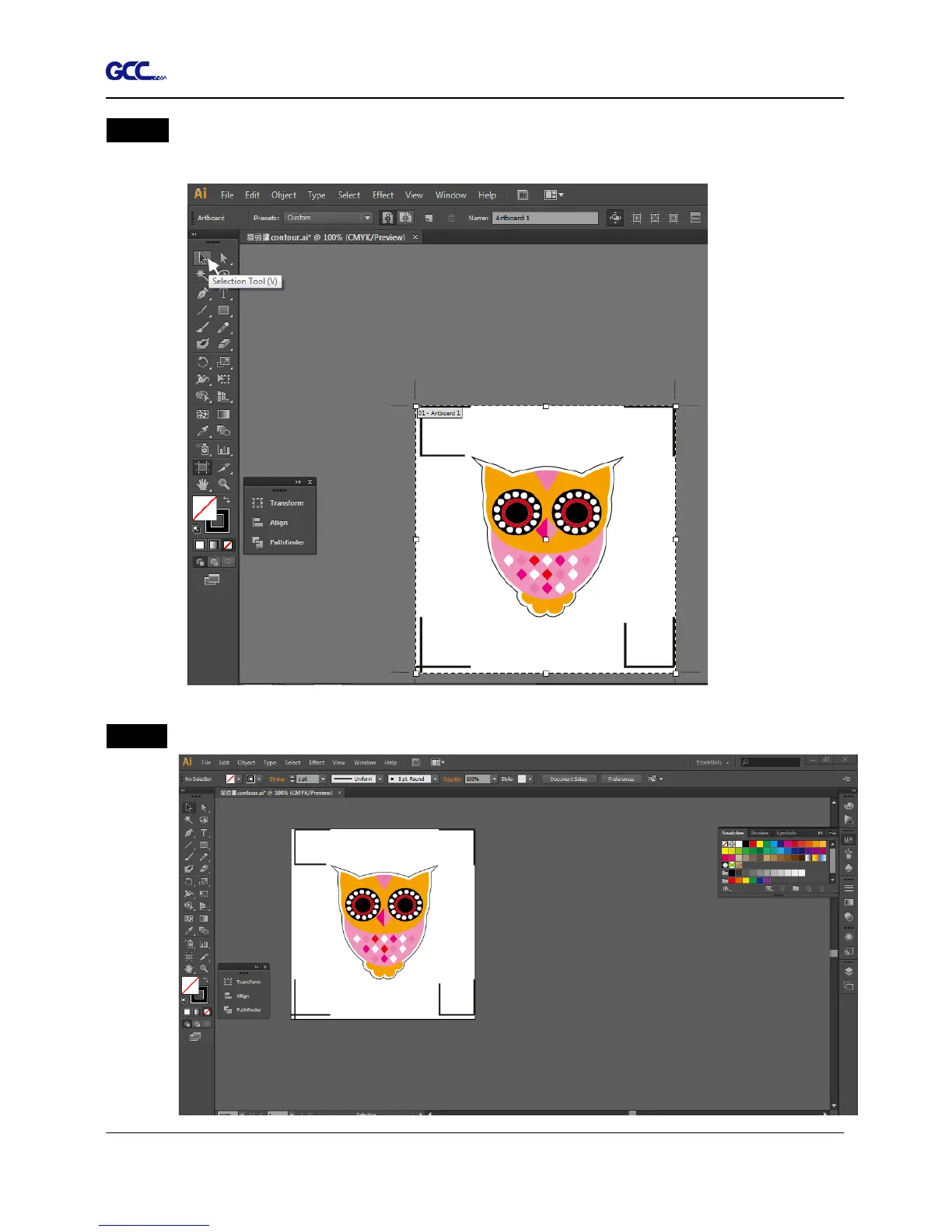Switch to Brushes tab in swatches panel
952x1232 pixels.
[760, 833]
